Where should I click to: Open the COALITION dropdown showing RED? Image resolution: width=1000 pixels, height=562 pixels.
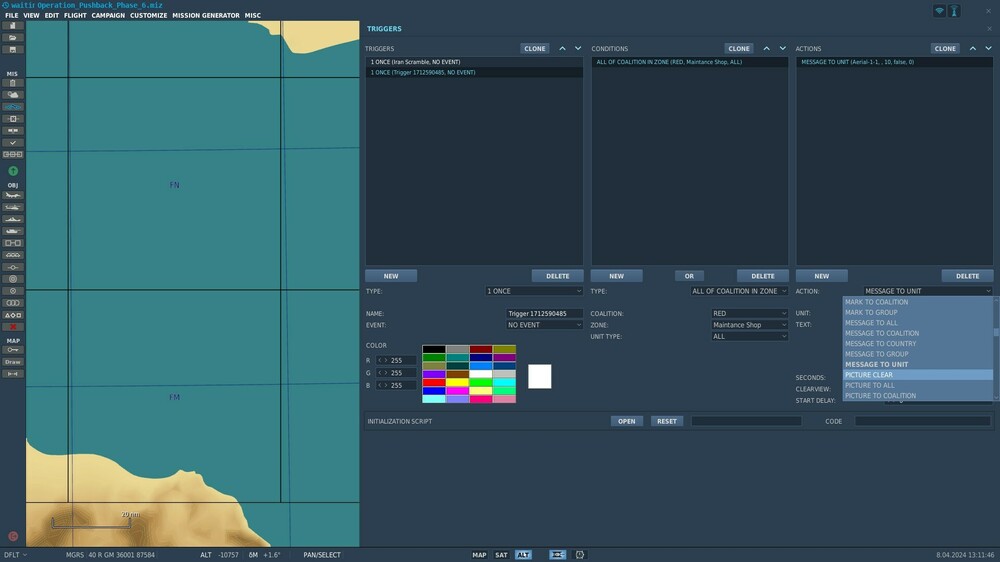(x=749, y=313)
